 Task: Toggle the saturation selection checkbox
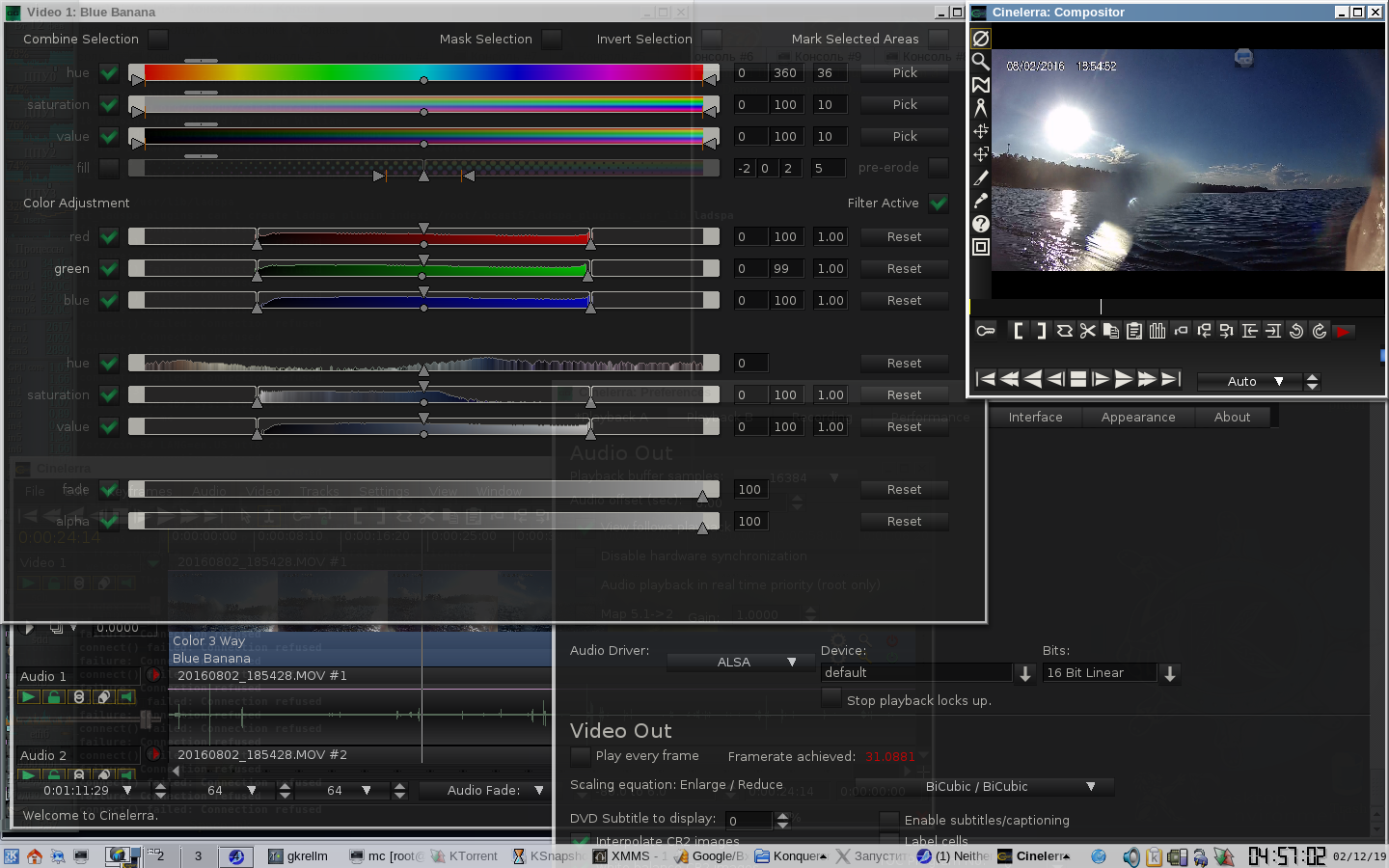click(109, 105)
